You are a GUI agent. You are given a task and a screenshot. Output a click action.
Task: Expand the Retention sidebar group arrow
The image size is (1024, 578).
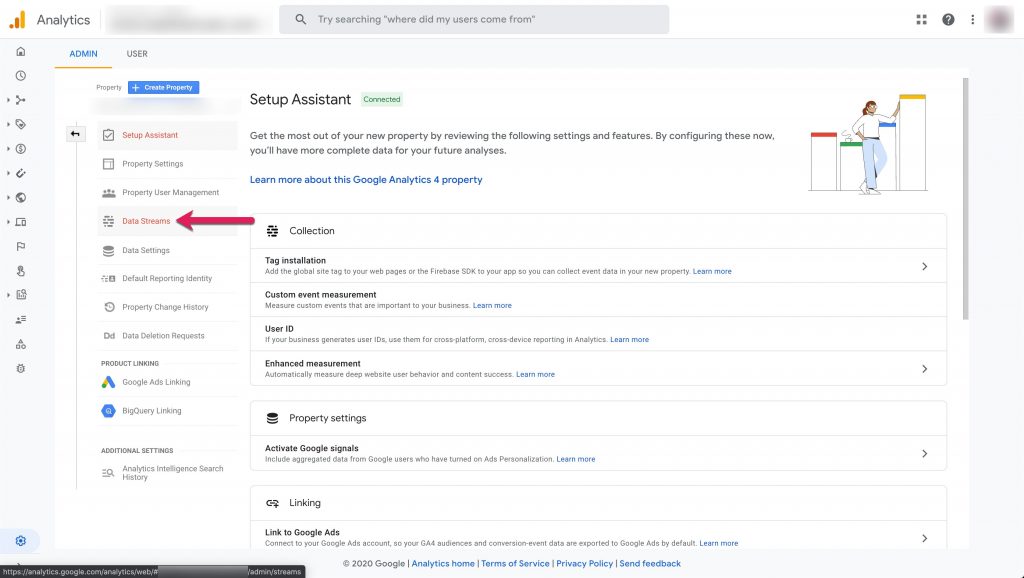point(8,173)
